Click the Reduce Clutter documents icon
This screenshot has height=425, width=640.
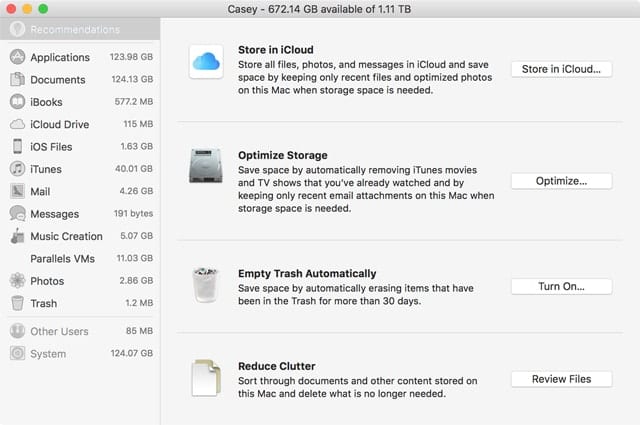pyautogui.click(x=205, y=378)
